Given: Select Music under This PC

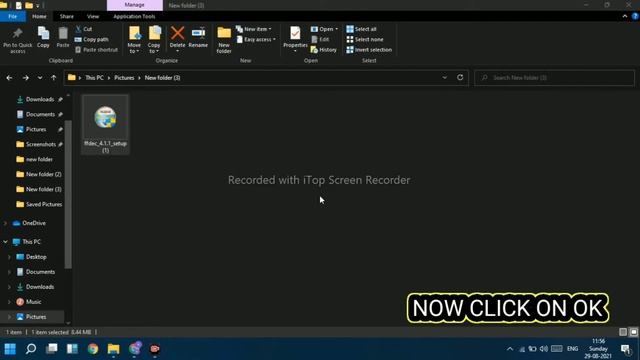Looking at the screenshot, I should point(33,302).
